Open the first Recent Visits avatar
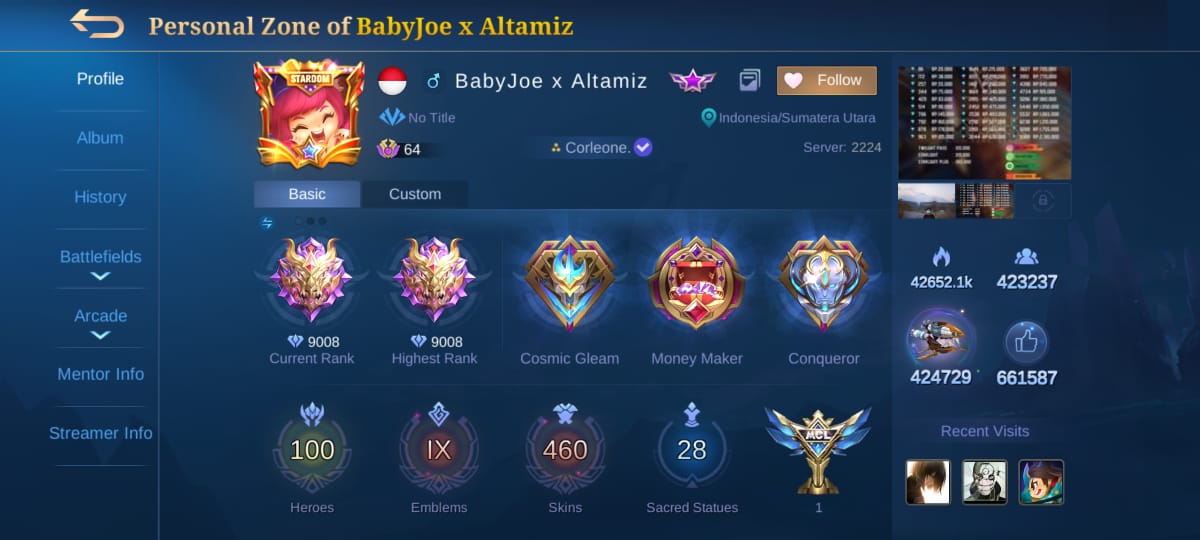This screenshot has width=1200, height=540. pyautogui.click(x=928, y=482)
